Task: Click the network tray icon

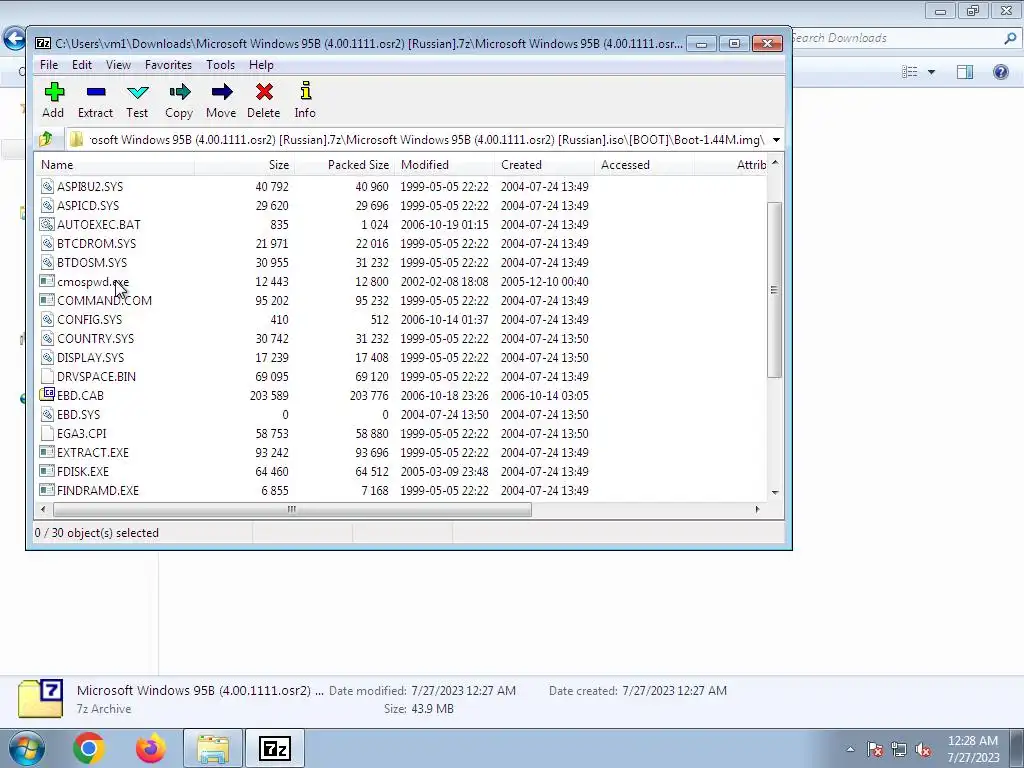Action: point(899,750)
